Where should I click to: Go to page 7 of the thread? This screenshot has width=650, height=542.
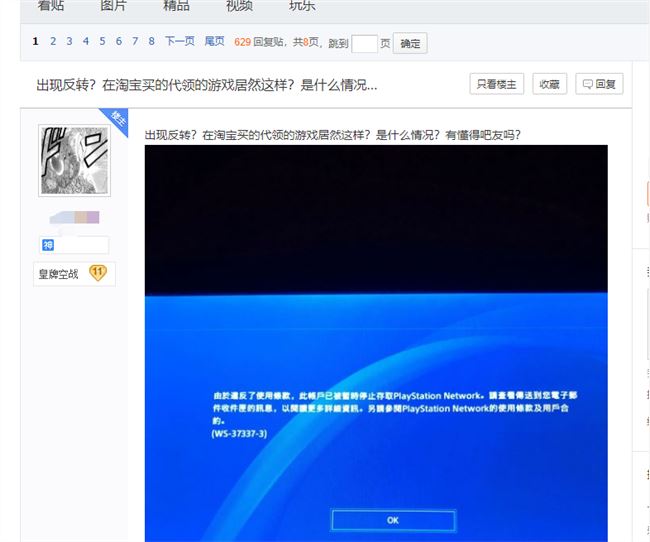click(135, 41)
